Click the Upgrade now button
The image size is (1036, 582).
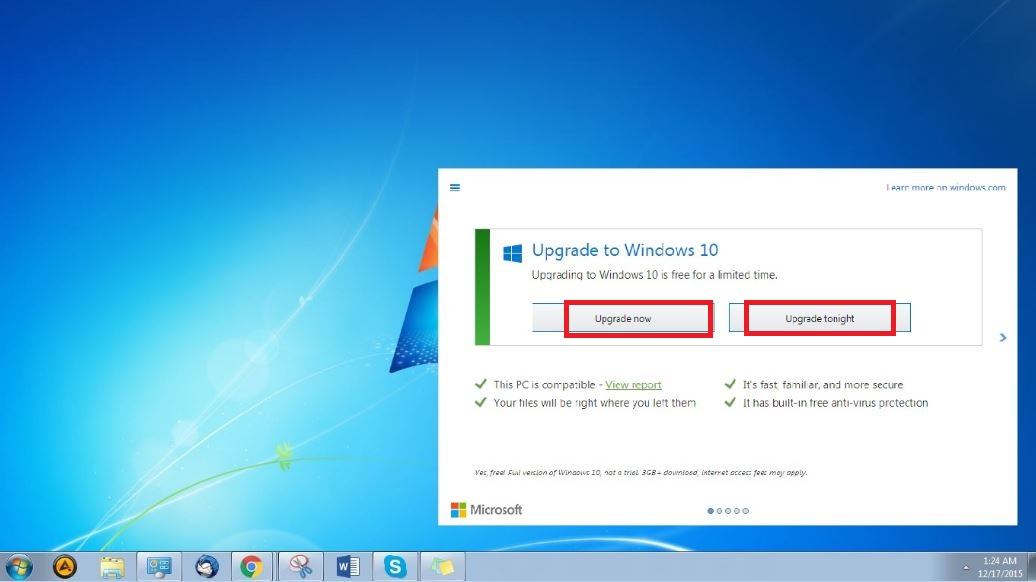[622, 318]
